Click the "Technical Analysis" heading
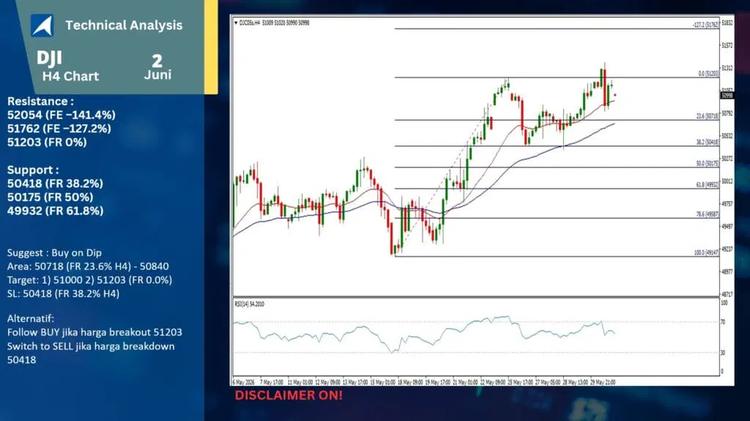 [x=124, y=25]
